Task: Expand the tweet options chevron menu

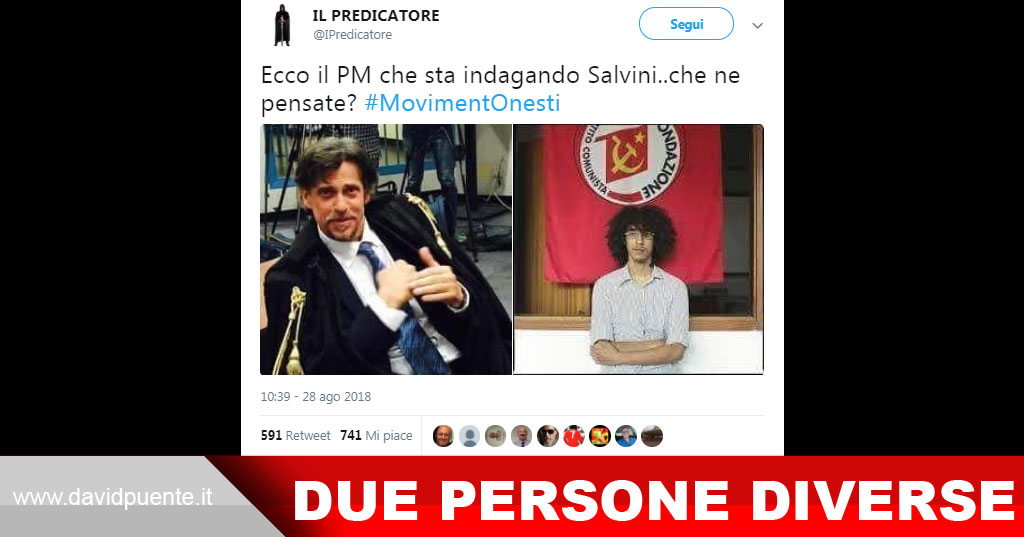Action: [x=758, y=25]
